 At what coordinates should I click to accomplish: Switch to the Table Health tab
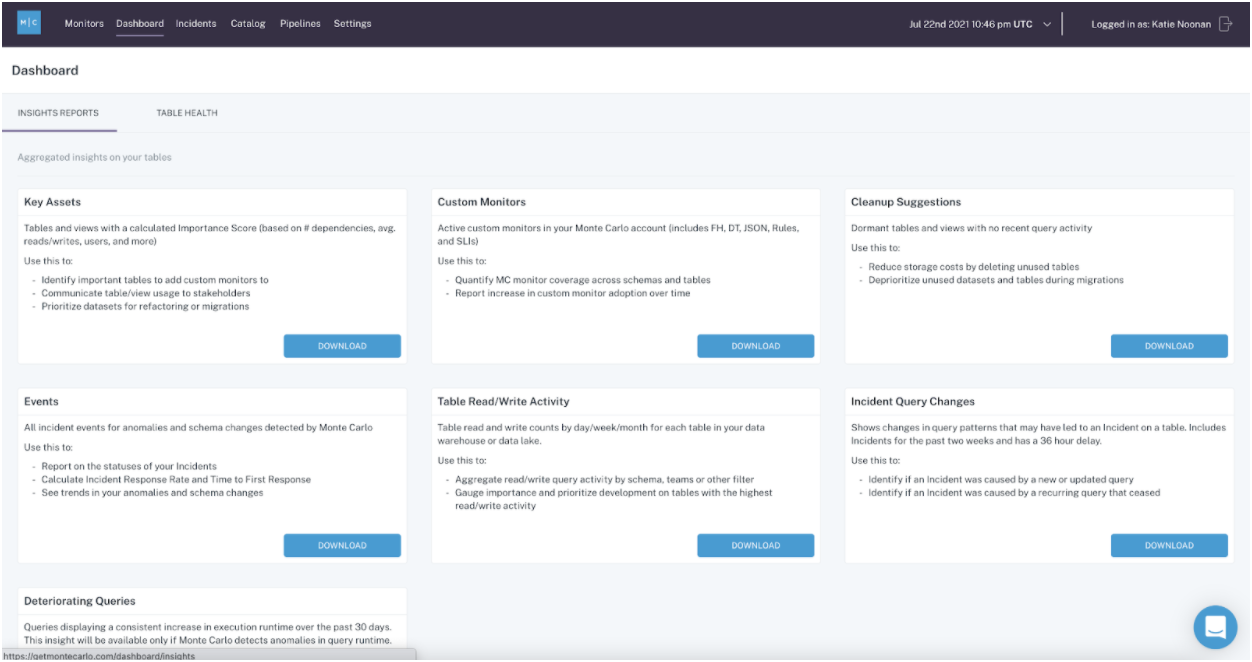(x=187, y=113)
